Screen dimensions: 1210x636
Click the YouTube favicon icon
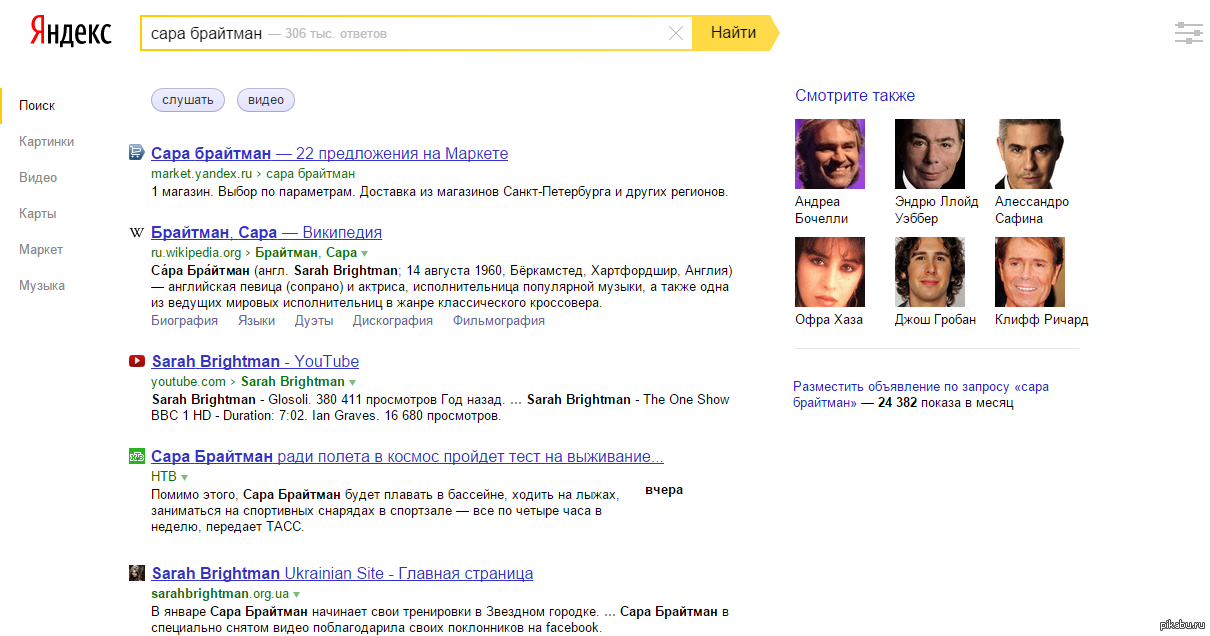tap(137, 361)
